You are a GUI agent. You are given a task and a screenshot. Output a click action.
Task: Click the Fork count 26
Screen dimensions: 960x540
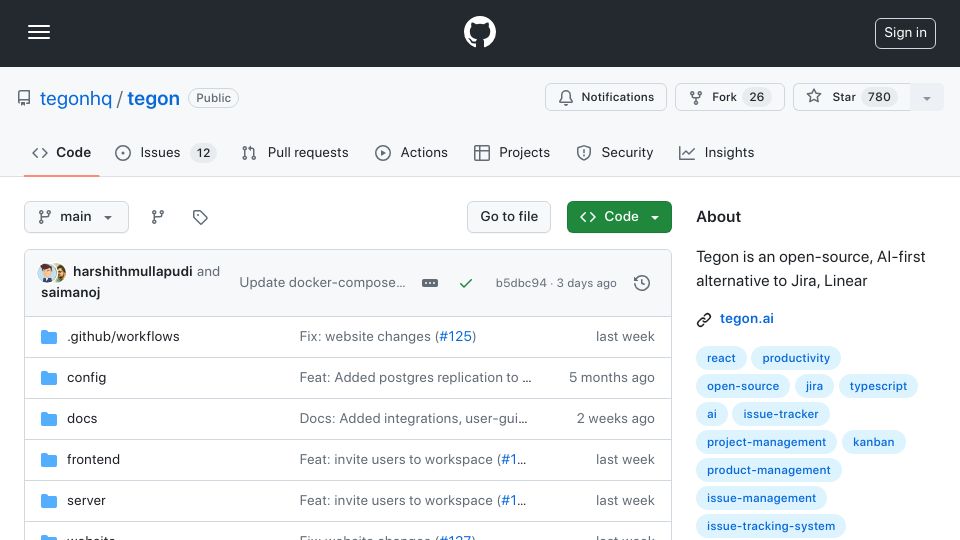coord(757,97)
